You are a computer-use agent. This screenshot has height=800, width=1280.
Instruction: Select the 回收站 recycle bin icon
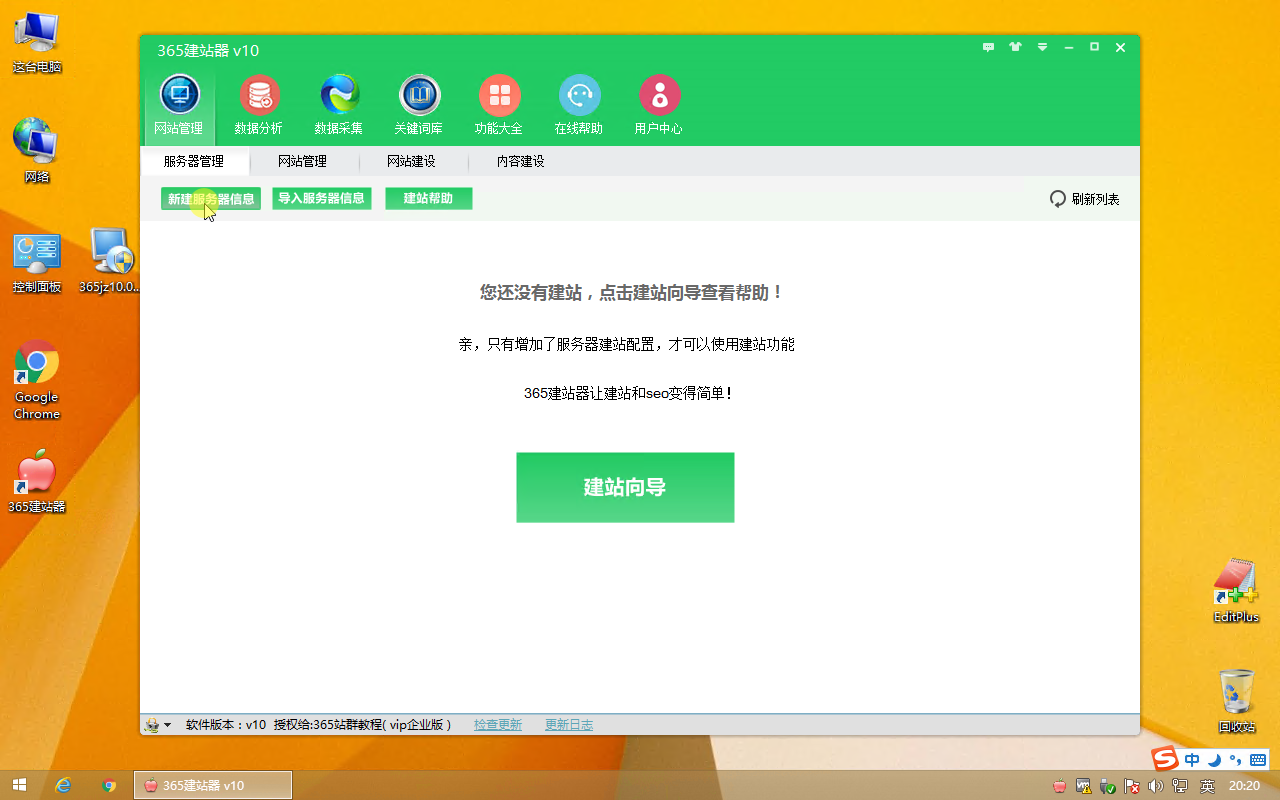tap(1236, 702)
